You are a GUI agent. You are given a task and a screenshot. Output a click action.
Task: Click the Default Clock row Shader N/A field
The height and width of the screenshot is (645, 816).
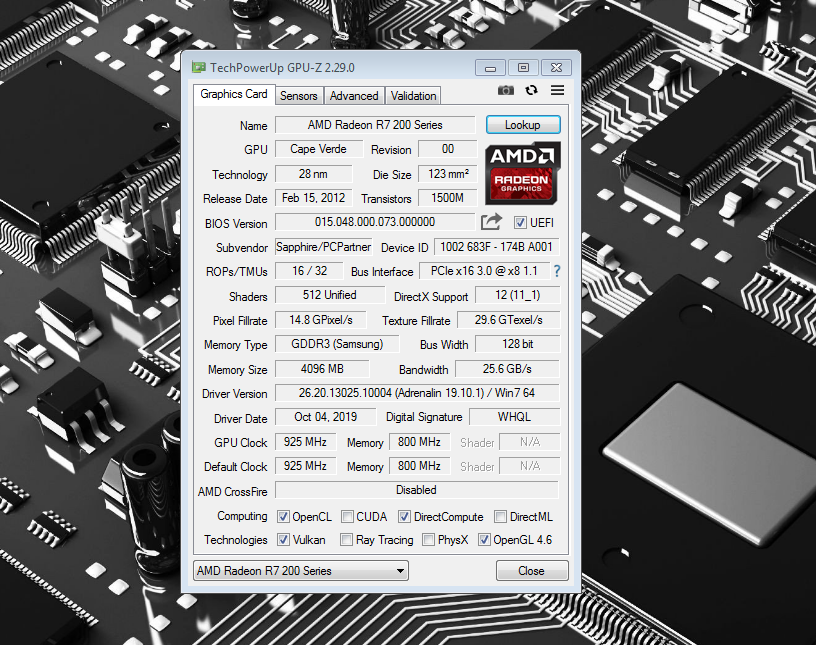(x=530, y=466)
